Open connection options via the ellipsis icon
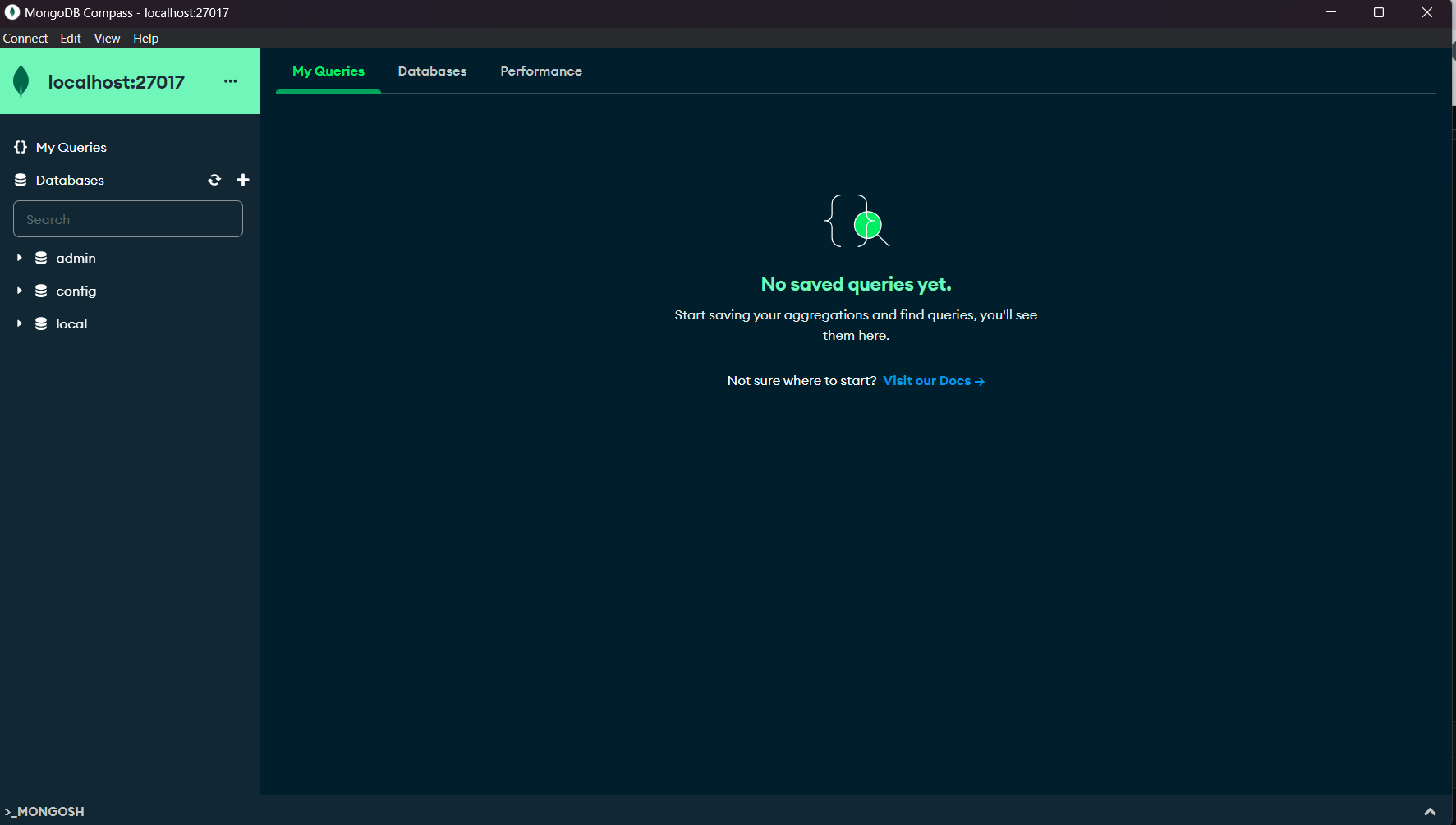The height and width of the screenshot is (825, 1456). (230, 81)
